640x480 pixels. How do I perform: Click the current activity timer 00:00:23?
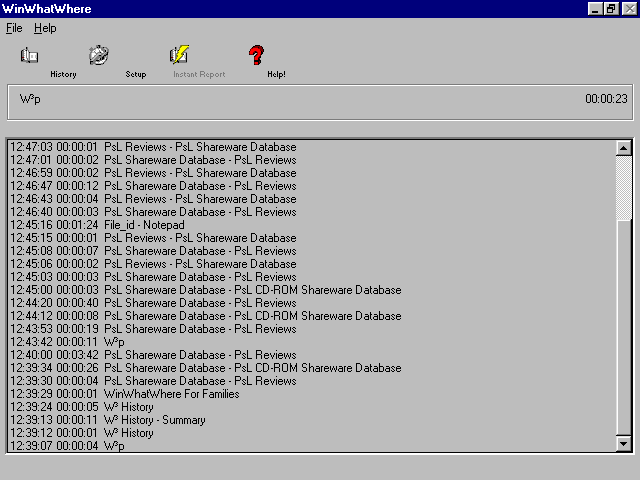click(x=606, y=99)
